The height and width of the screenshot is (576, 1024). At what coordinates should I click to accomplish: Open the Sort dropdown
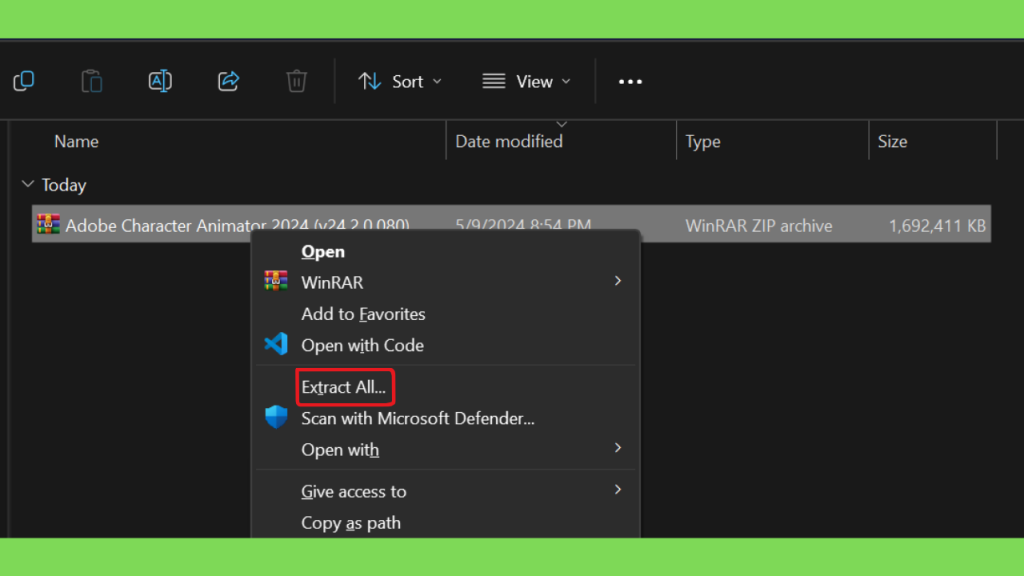[400, 82]
